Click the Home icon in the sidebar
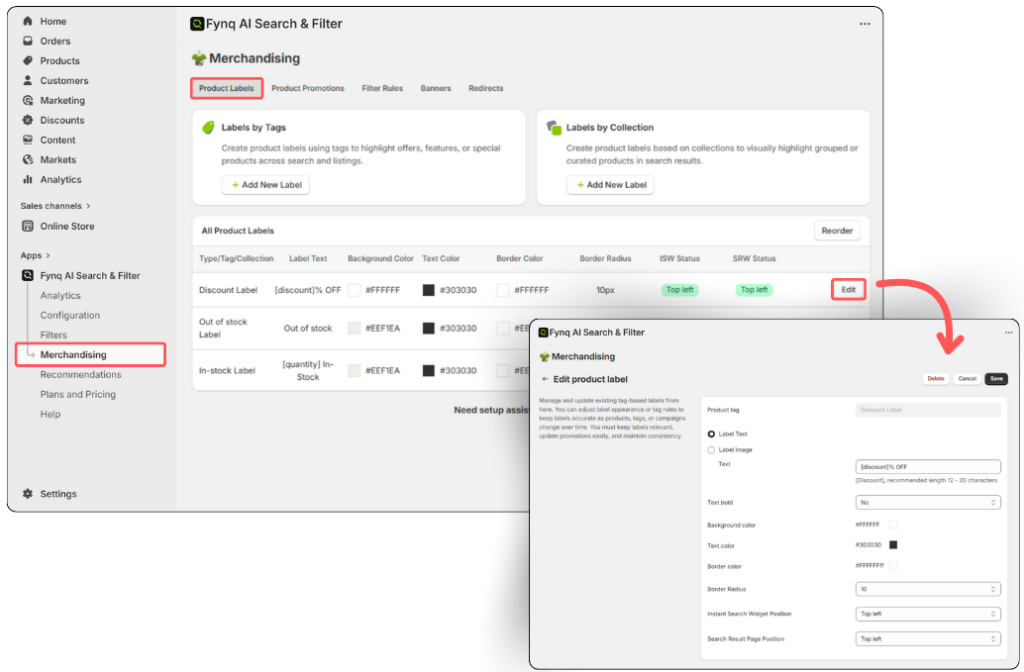 pos(27,21)
